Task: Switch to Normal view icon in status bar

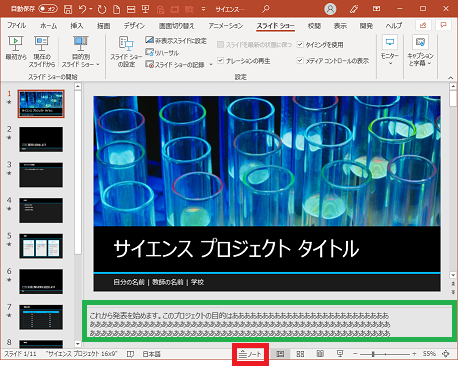Action: tap(280, 354)
